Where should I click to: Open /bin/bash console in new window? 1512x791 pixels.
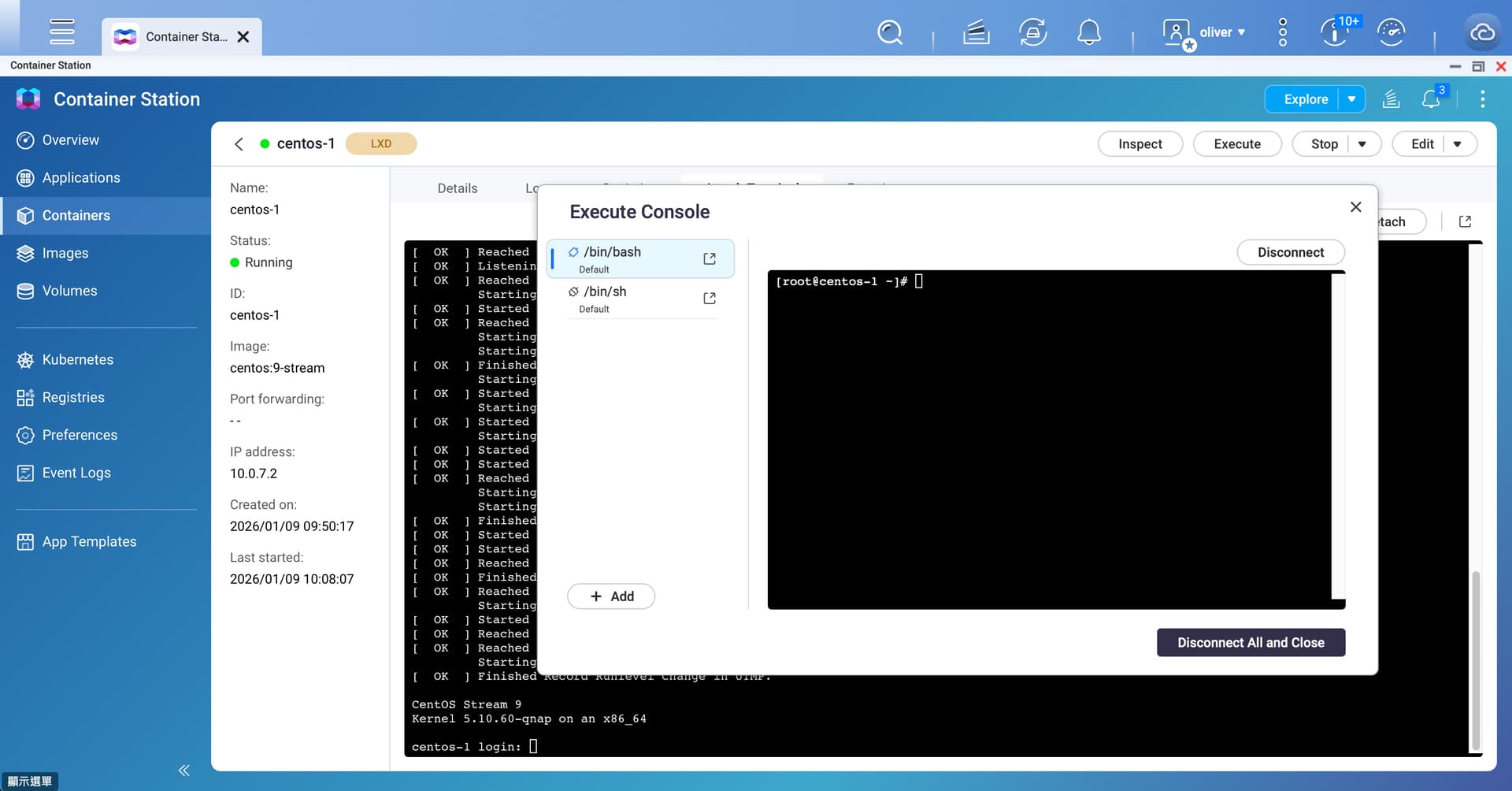709,258
